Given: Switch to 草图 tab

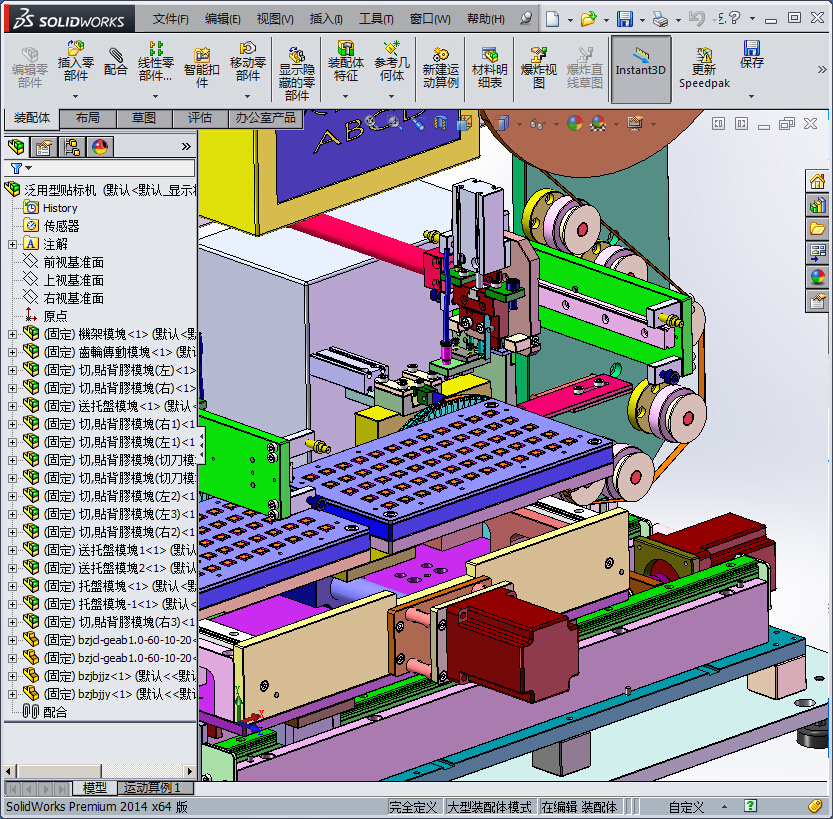Looking at the screenshot, I should [144, 118].
